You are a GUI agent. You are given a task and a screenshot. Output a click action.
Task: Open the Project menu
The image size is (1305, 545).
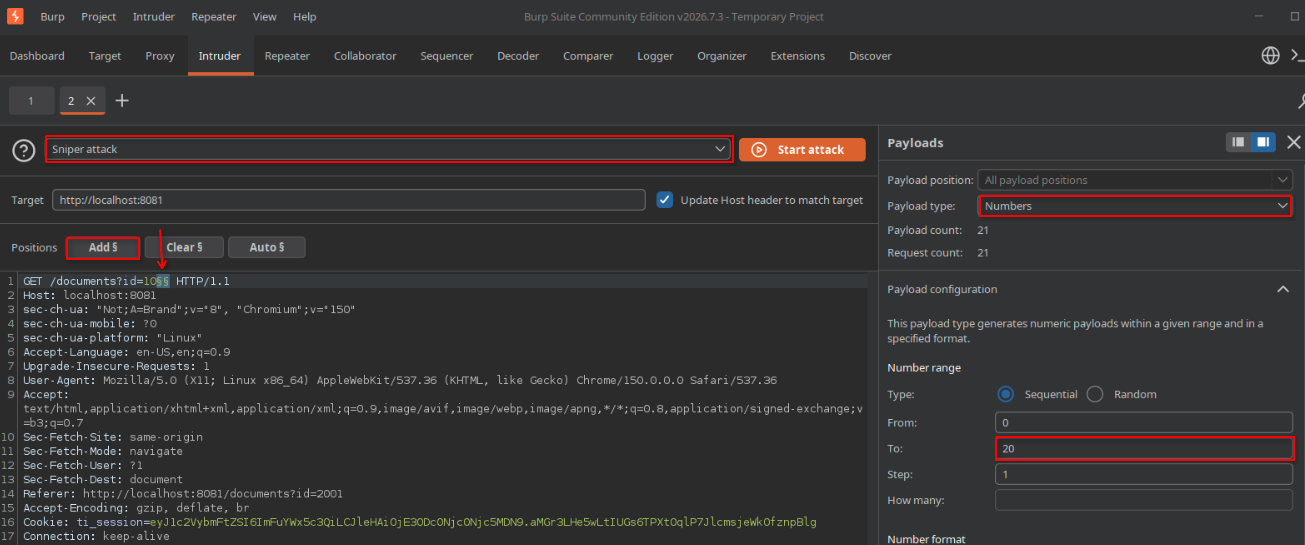99,17
